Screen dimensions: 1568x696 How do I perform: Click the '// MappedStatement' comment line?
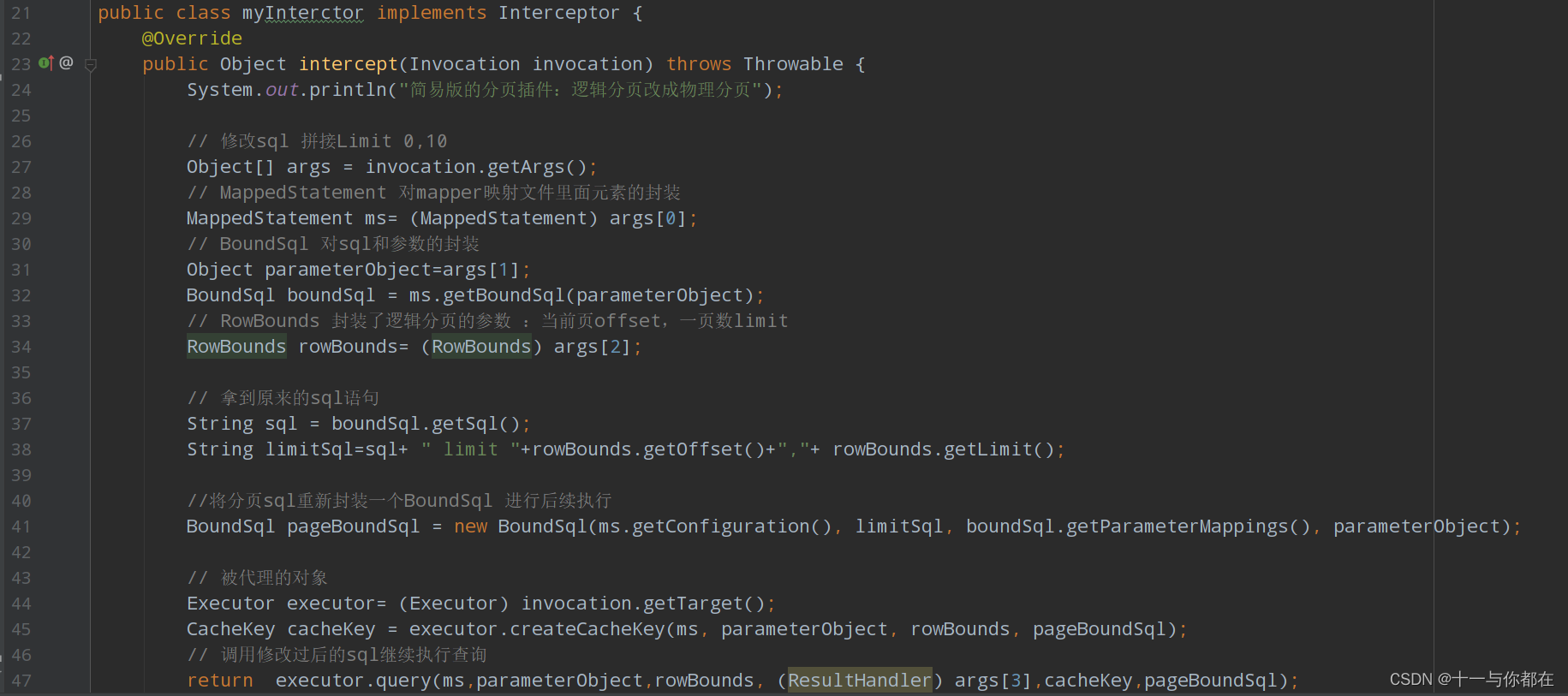[433, 193]
